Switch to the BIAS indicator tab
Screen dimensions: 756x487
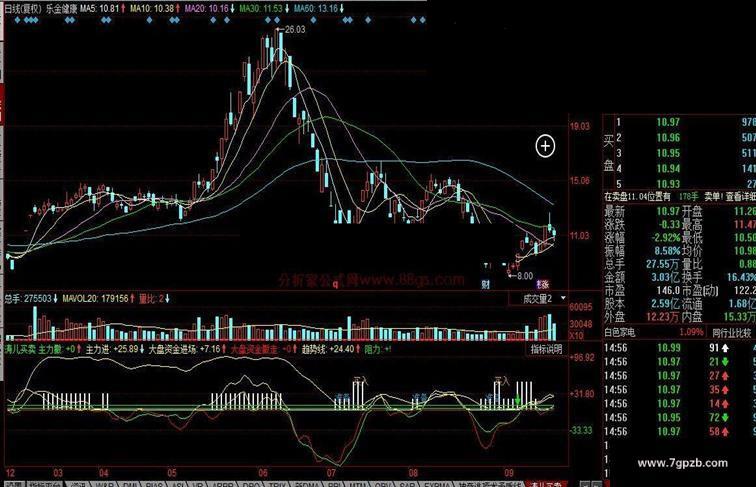point(154,484)
